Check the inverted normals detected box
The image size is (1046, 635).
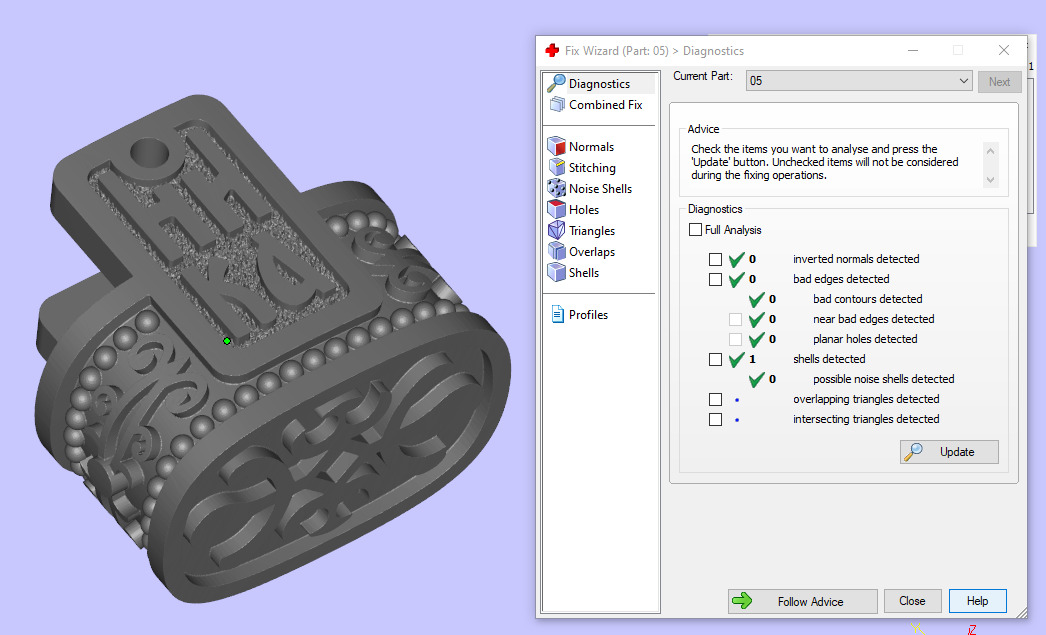point(715,259)
